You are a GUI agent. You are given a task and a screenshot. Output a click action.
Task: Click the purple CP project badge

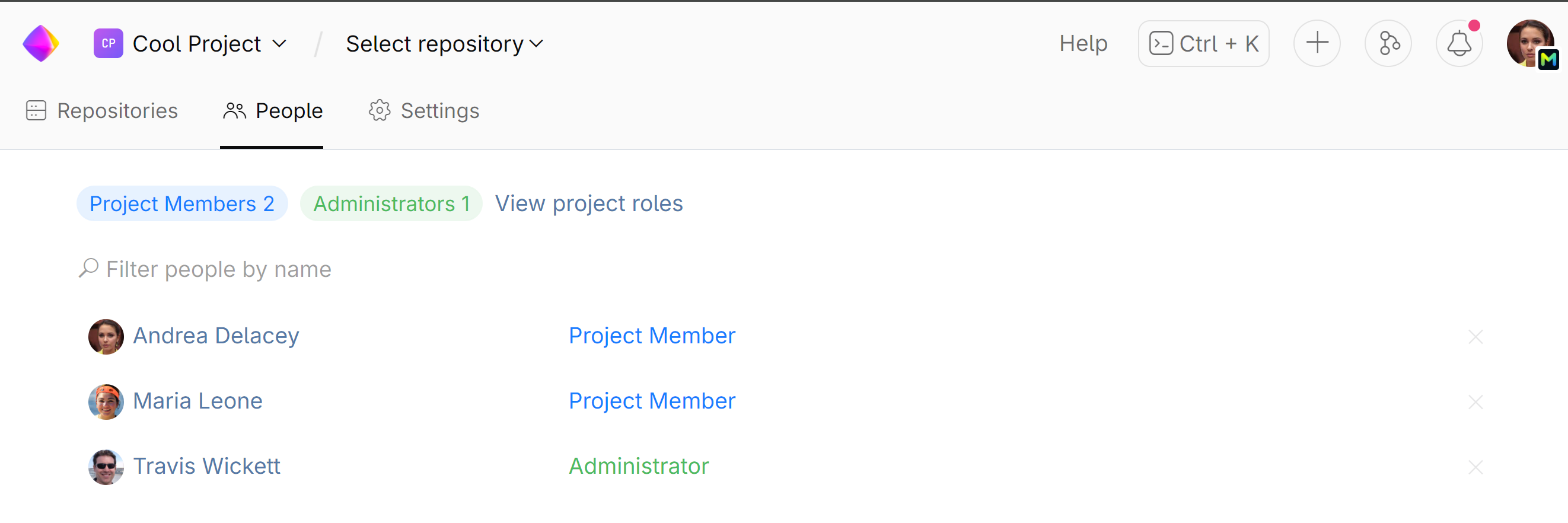coord(108,43)
